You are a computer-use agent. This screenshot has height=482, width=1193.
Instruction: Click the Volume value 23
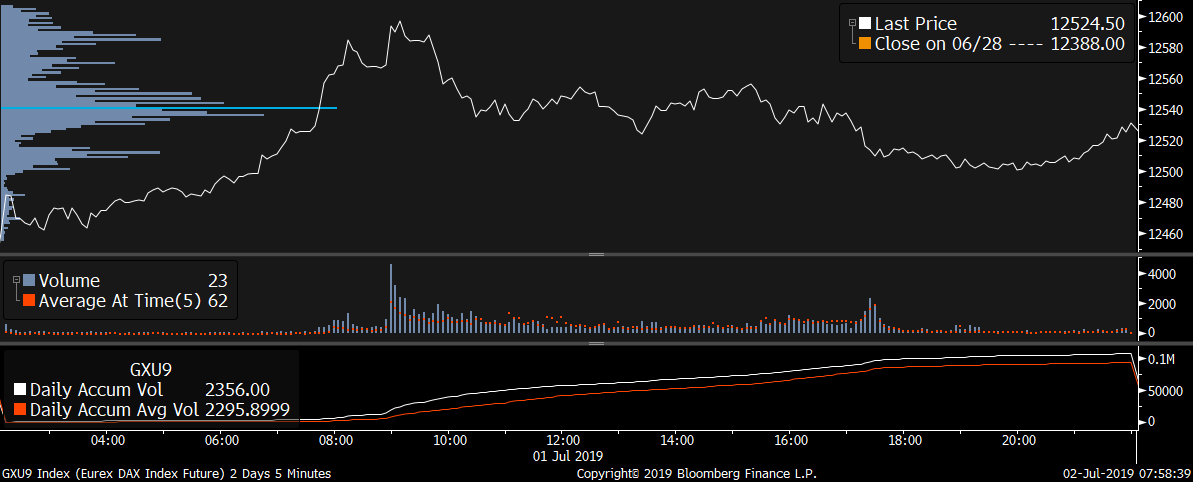(218, 281)
